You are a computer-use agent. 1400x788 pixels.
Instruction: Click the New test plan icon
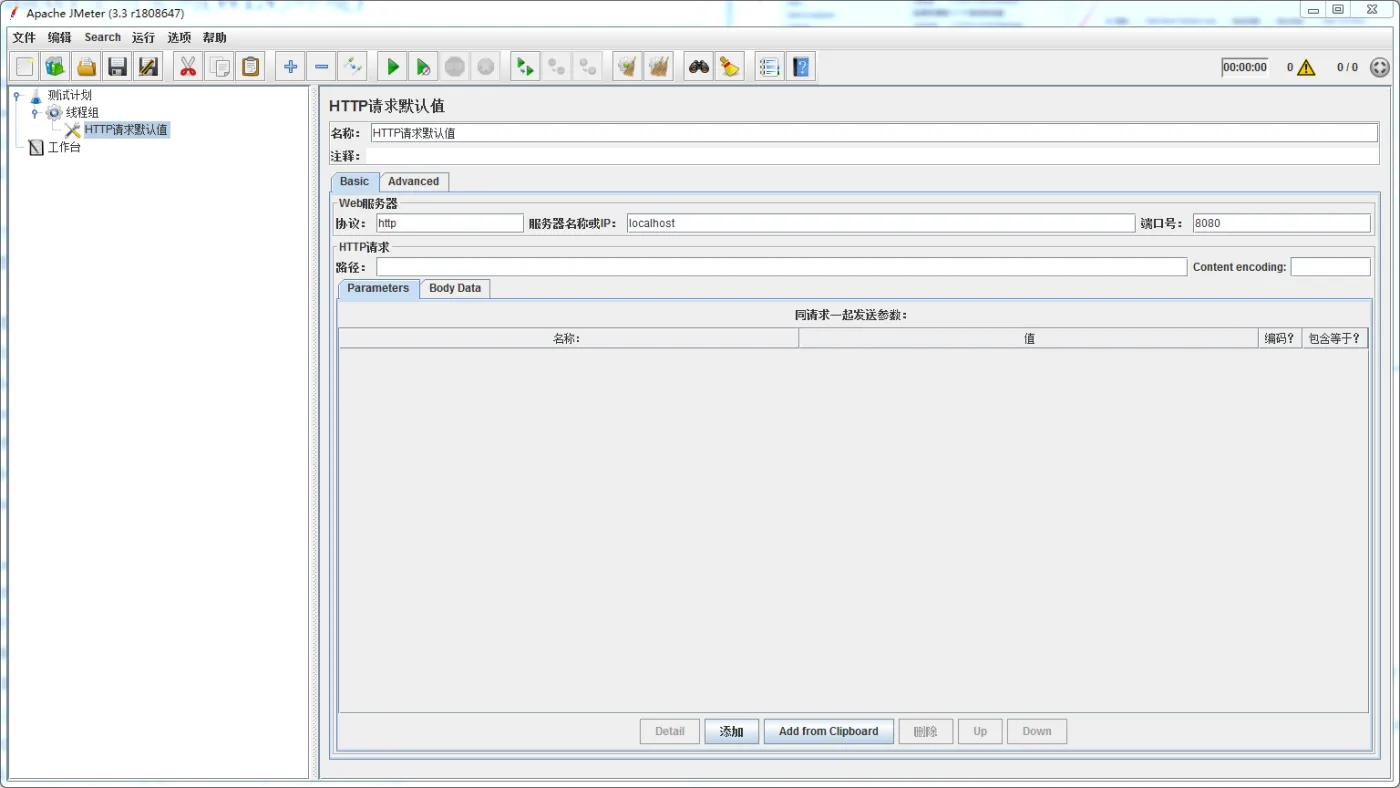pos(25,67)
